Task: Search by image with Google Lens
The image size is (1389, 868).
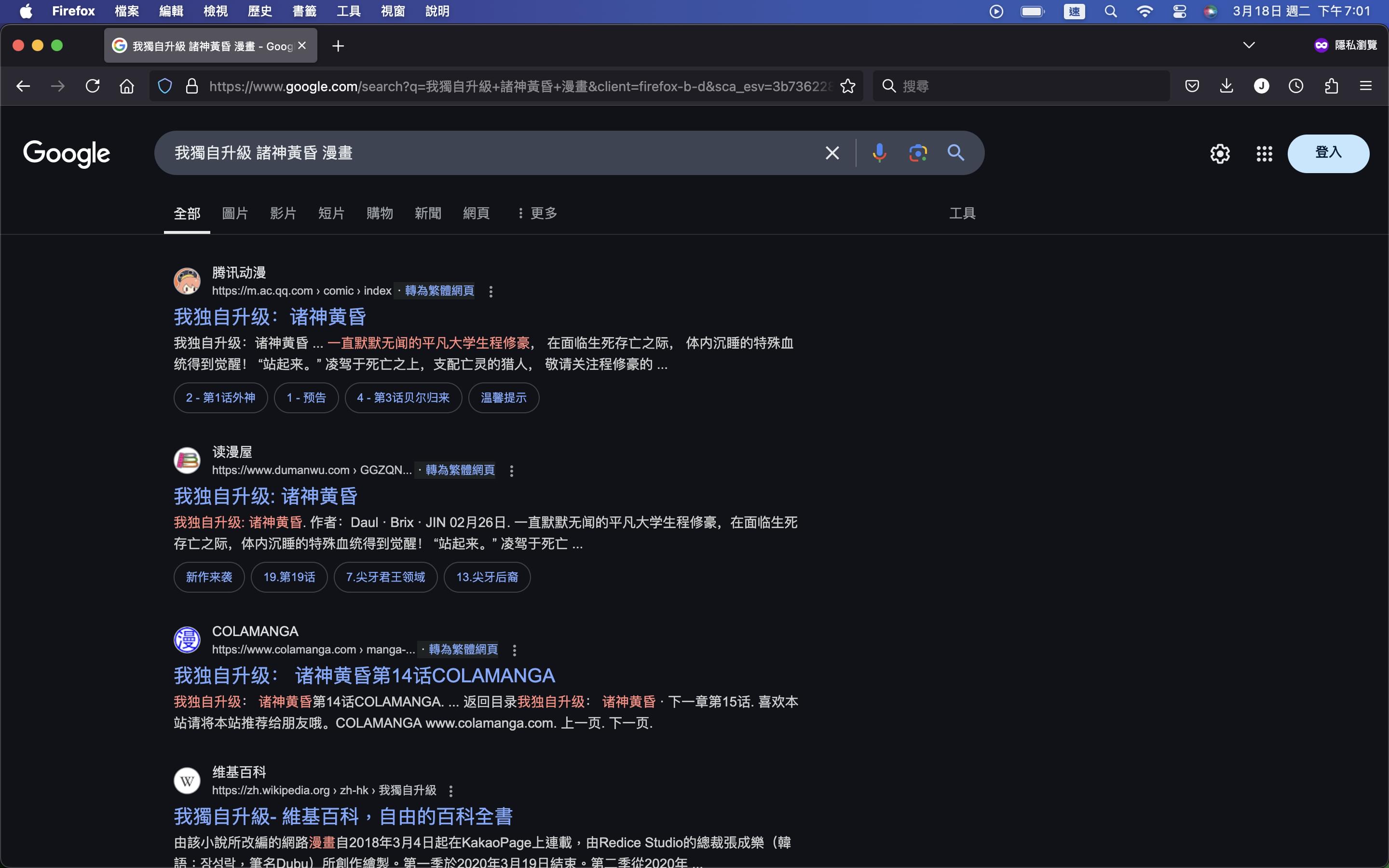Action: pos(918,153)
